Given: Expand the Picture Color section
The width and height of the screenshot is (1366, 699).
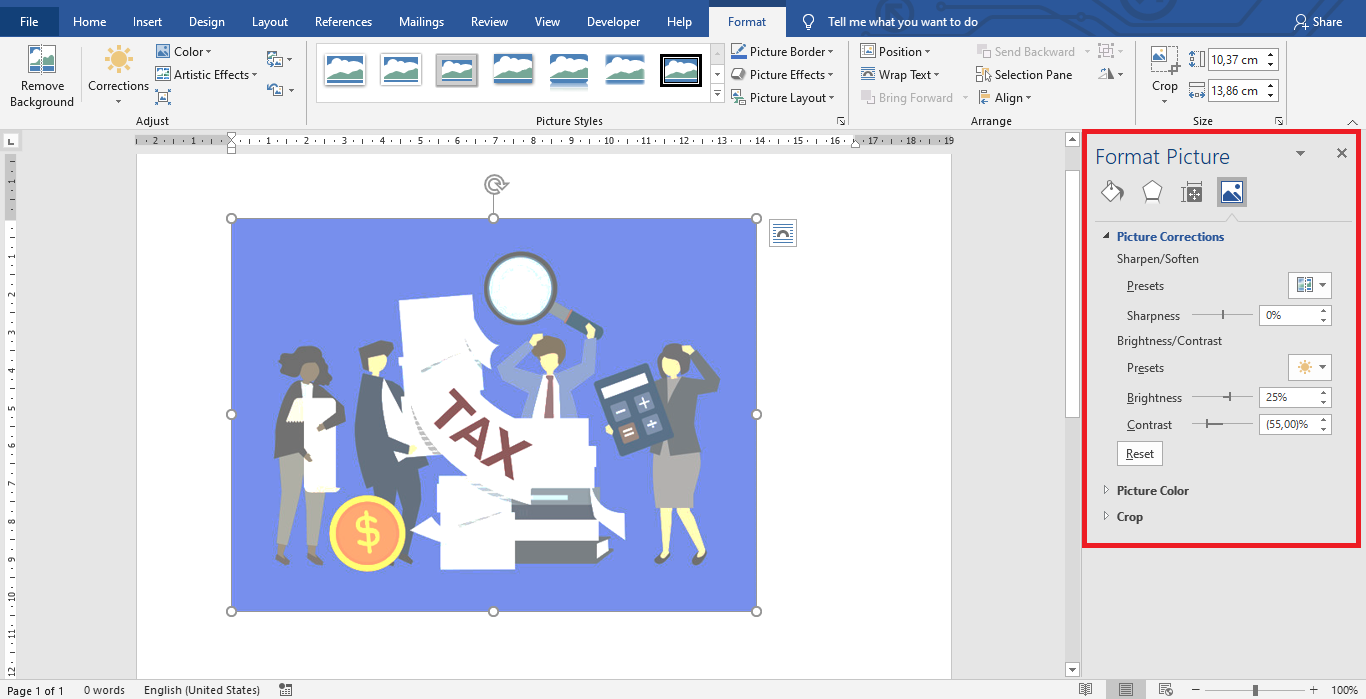Looking at the screenshot, I should 1152,491.
